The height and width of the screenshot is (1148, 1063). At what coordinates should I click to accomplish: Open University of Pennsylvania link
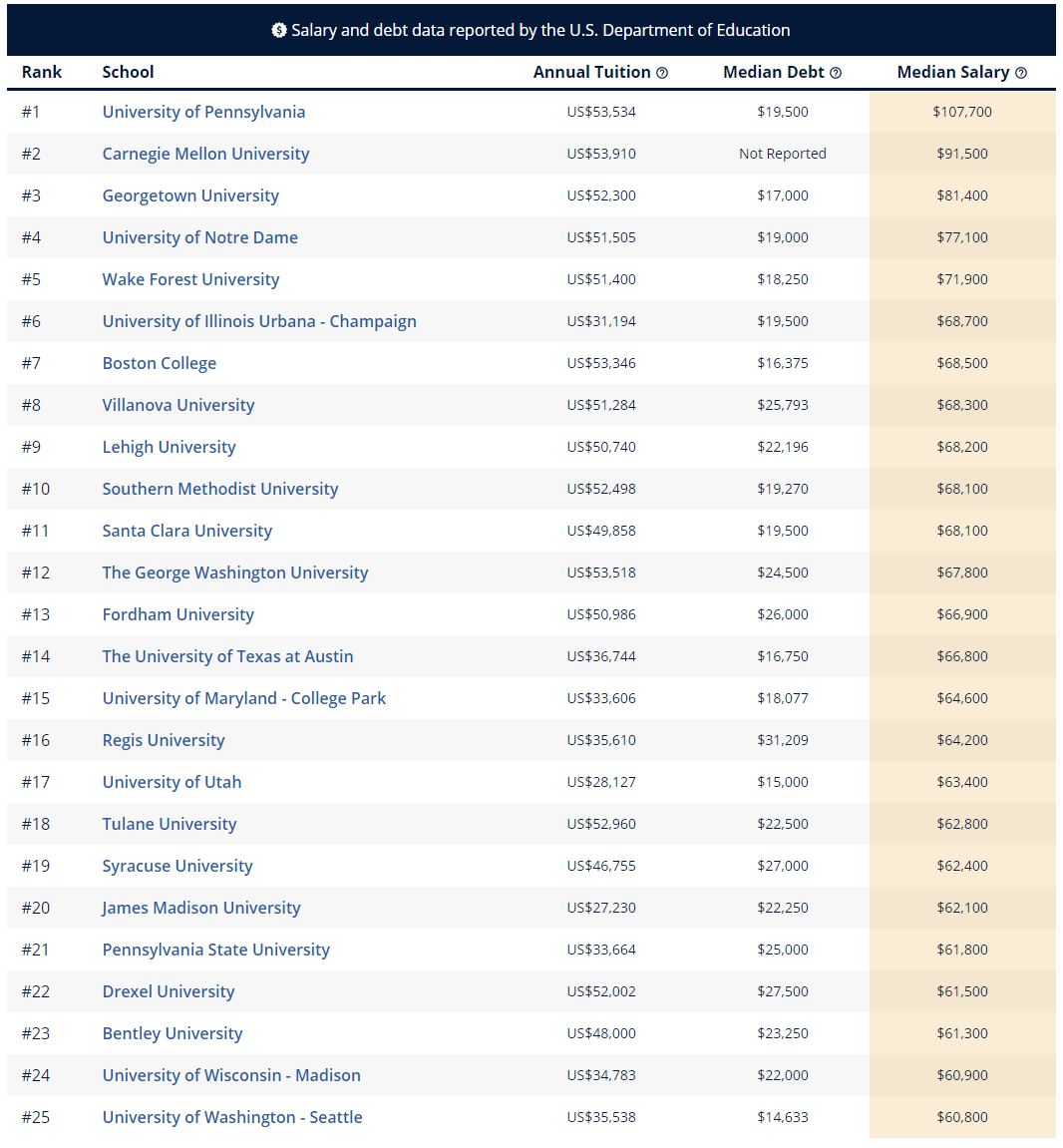[203, 112]
